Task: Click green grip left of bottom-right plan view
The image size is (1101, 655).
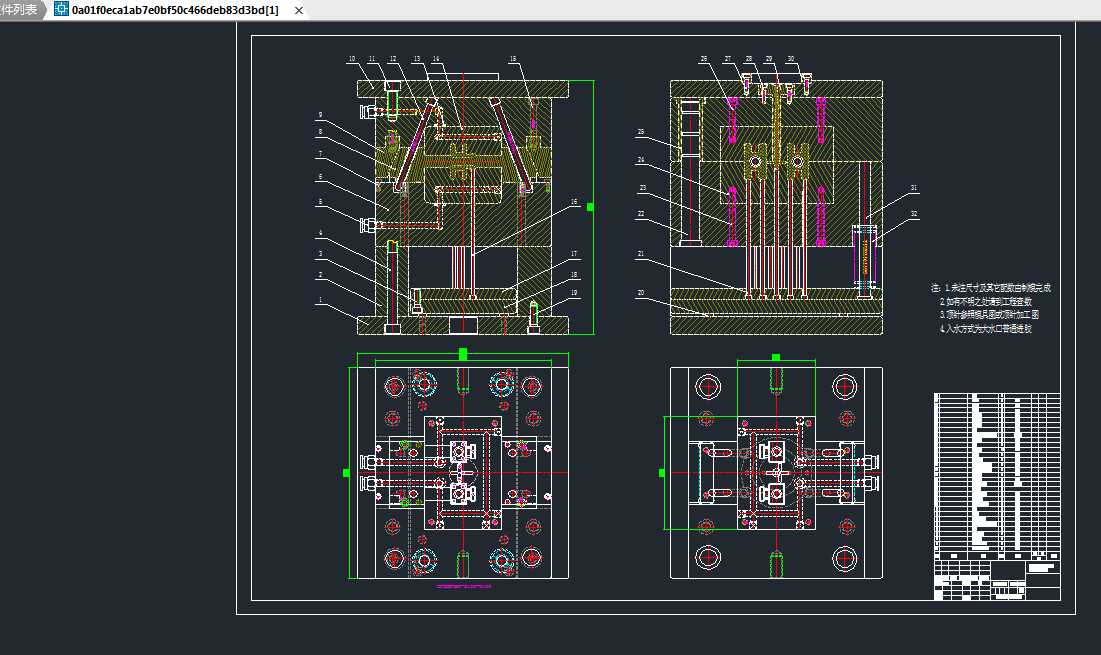Action: (x=662, y=472)
